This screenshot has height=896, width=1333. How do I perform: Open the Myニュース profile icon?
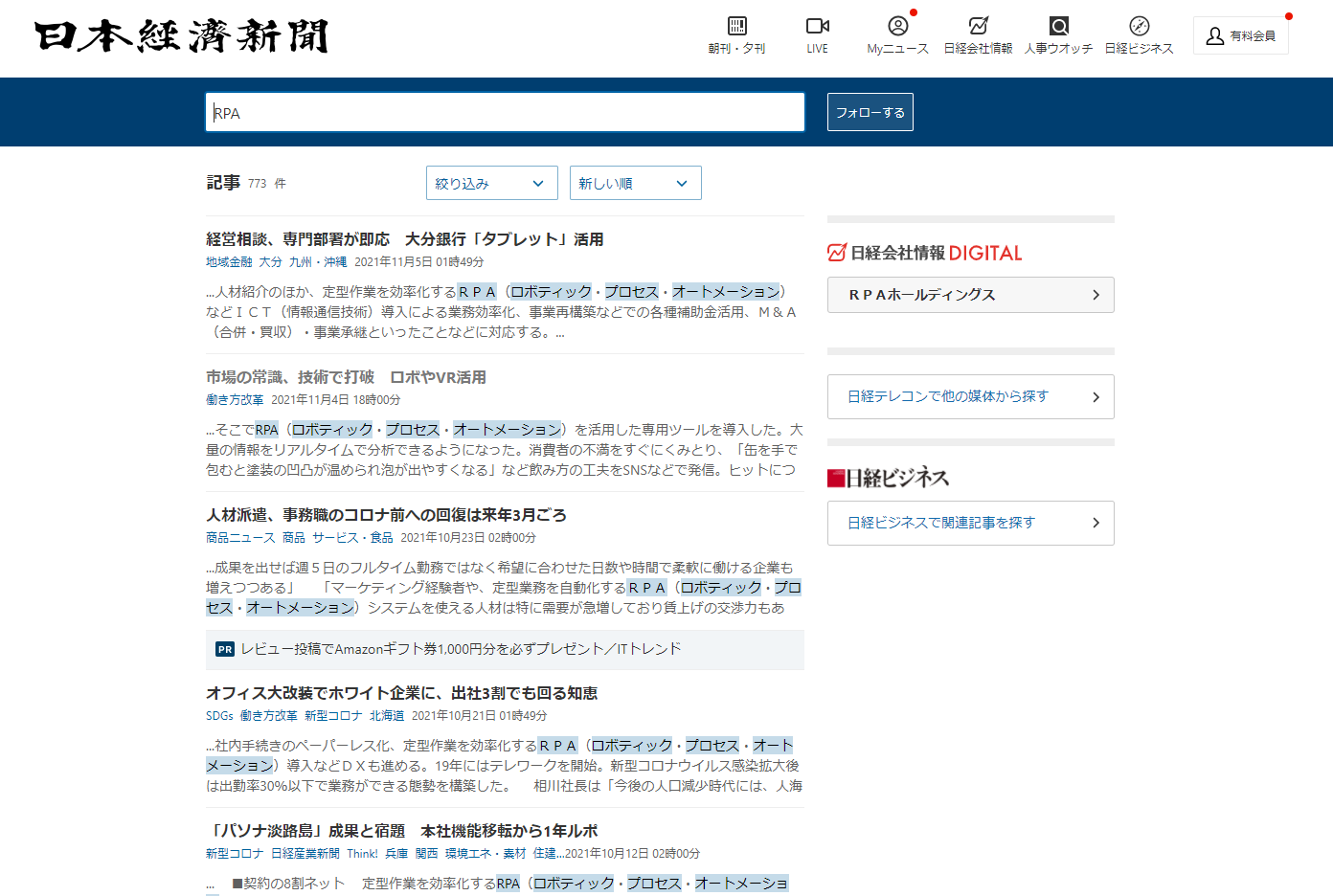897,26
